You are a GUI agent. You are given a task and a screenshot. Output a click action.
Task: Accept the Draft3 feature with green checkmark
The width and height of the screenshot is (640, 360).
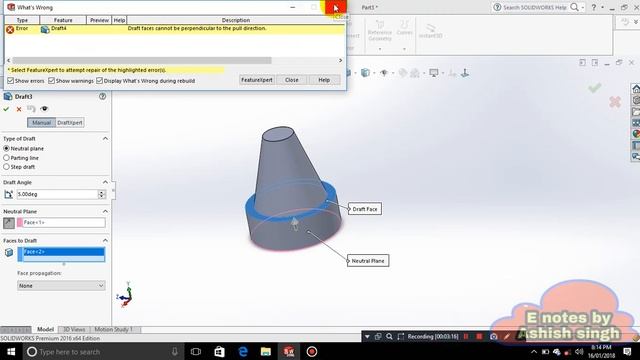(x=6, y=109)
